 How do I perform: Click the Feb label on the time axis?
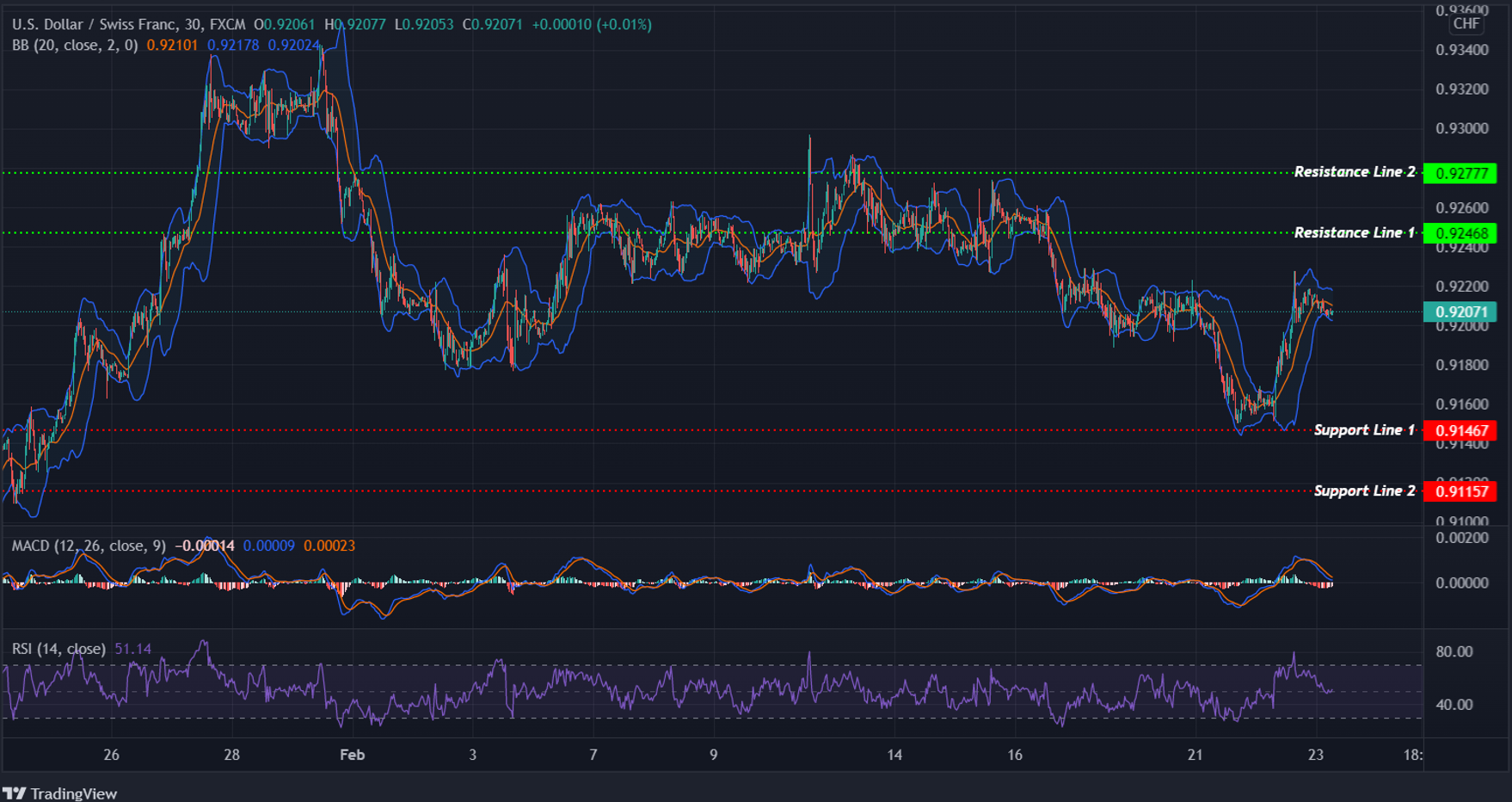click(x=353, y=755)
